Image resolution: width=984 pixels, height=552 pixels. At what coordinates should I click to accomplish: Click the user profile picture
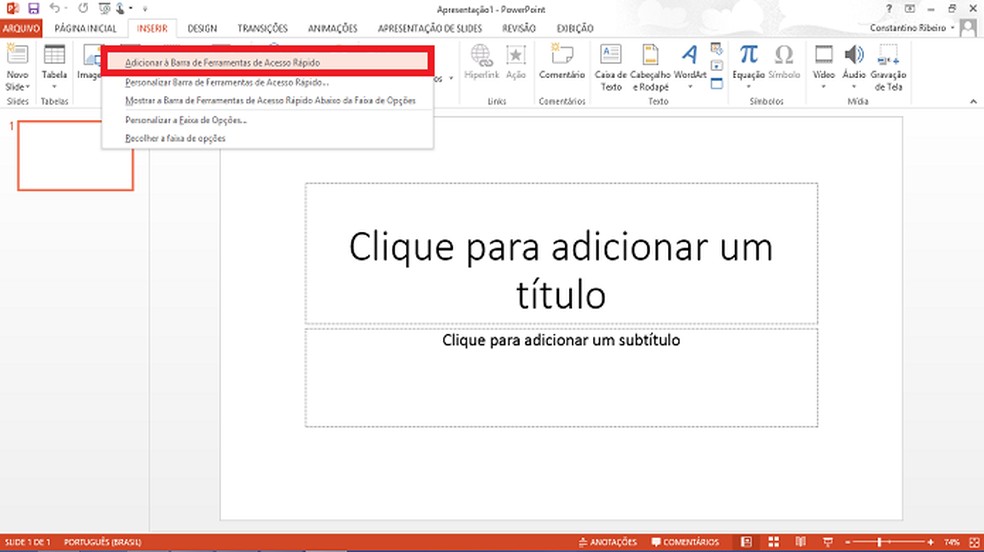click(969, 28)
